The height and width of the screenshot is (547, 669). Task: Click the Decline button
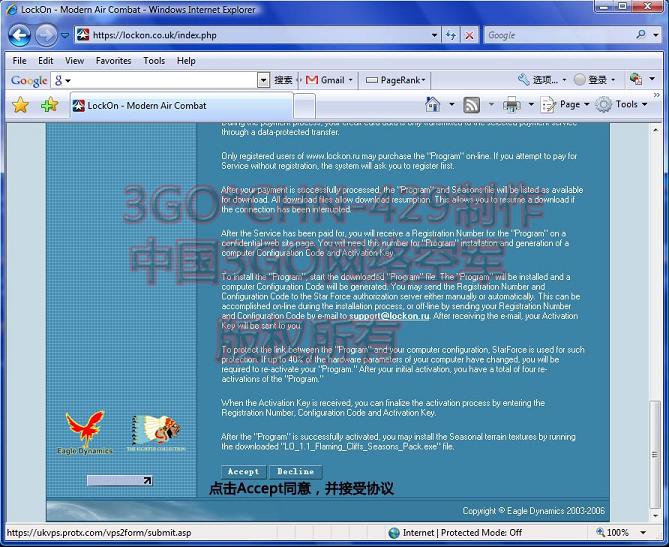(x=296, y=471)
